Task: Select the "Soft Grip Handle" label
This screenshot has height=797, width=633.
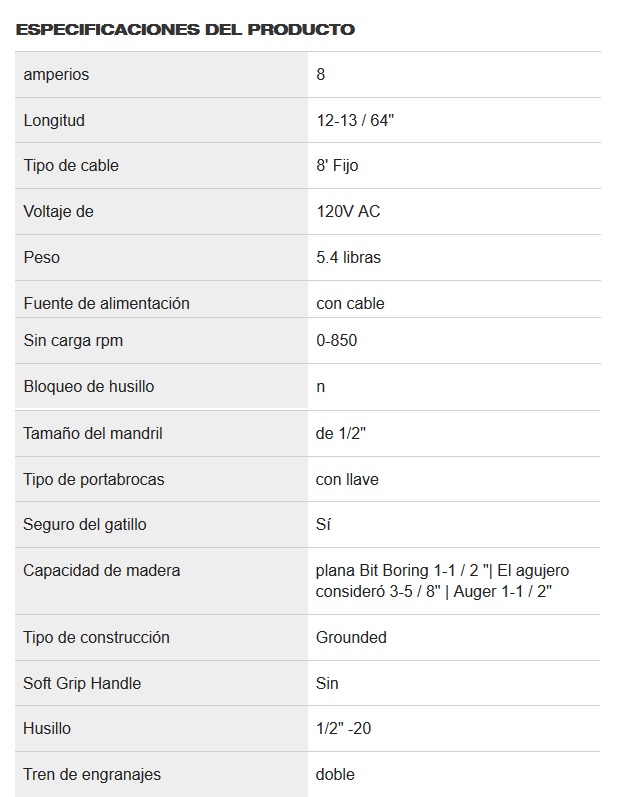Action: click(82, 683)
